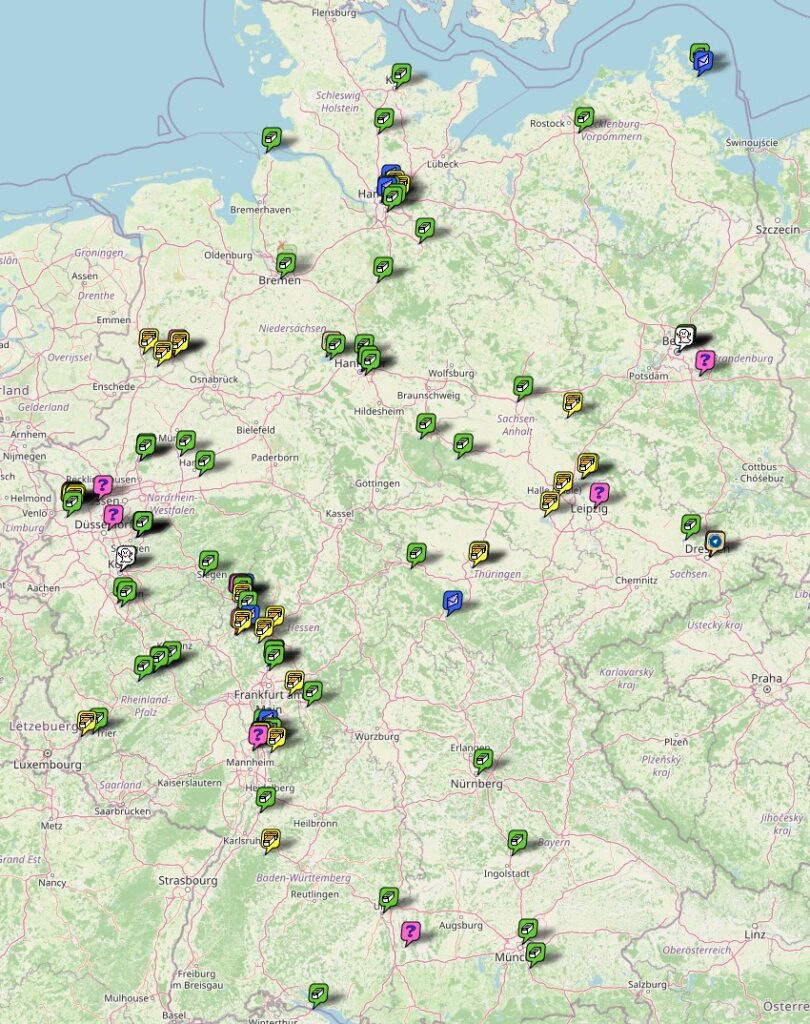
Task: Click the green cache marker near Rostock
Action: click(584, 118)
